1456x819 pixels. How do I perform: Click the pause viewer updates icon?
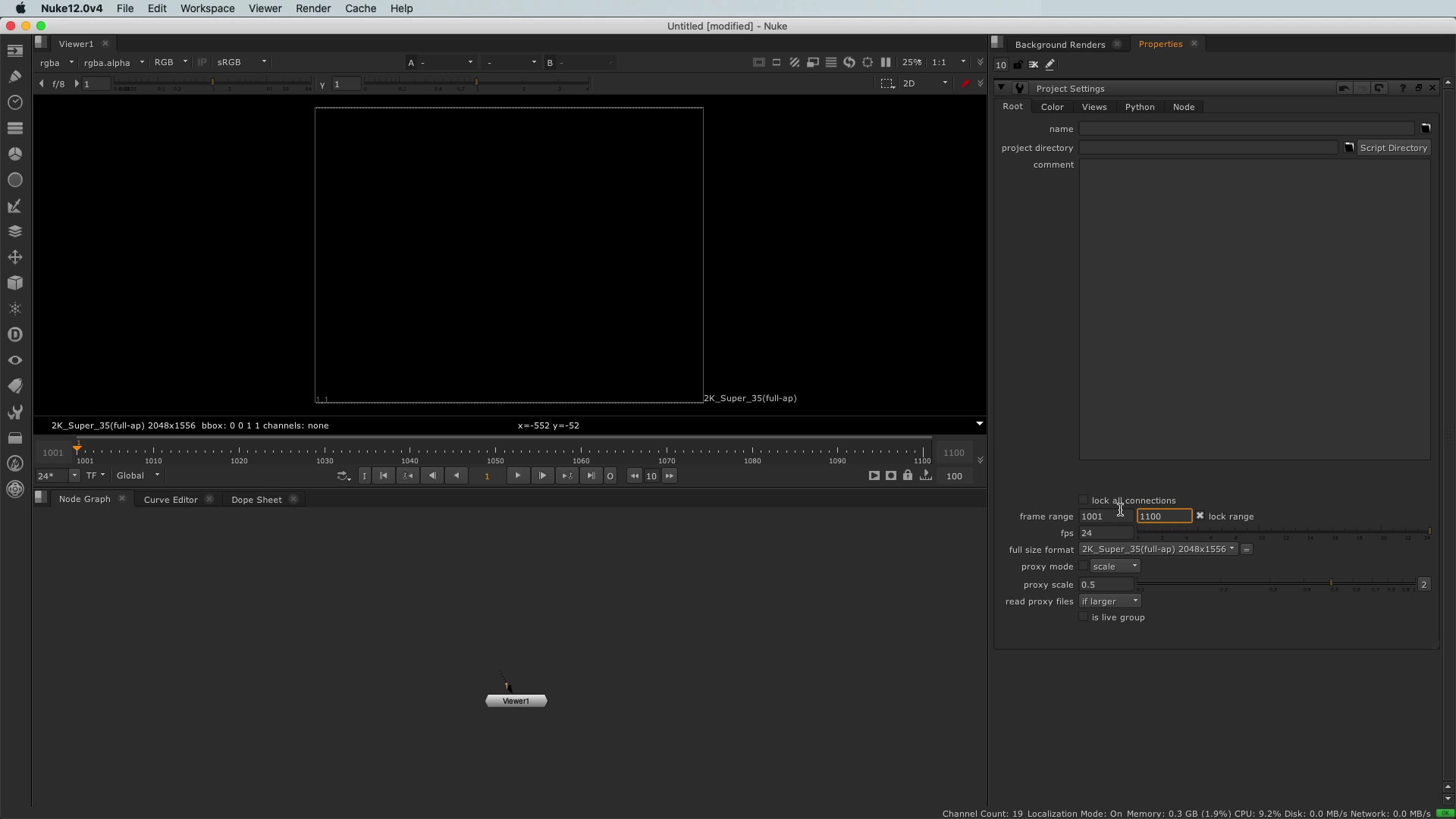pyautogui.click(x=885, y=62)
